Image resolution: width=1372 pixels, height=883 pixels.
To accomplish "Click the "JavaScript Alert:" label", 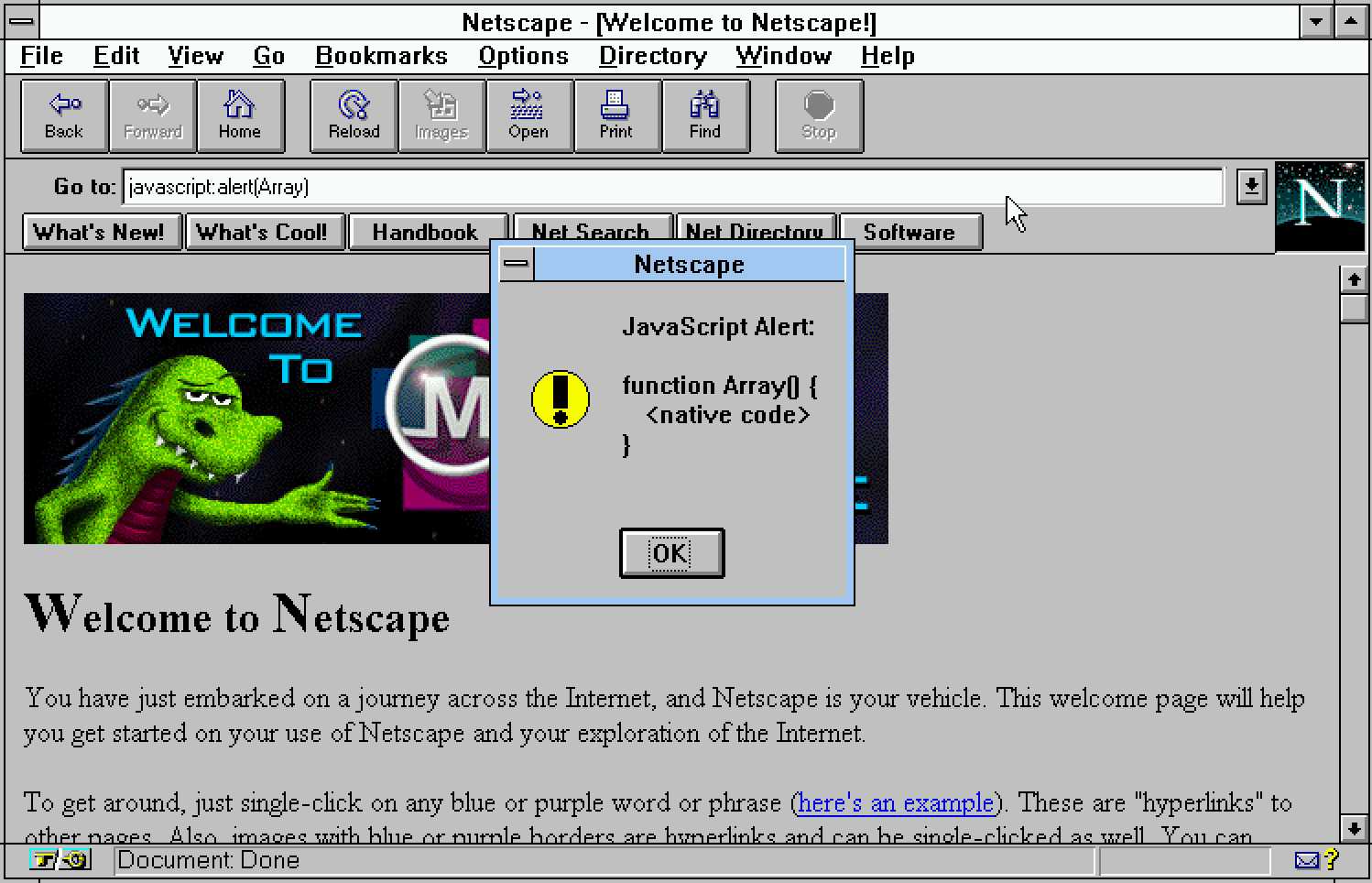I will click(718, 327).
